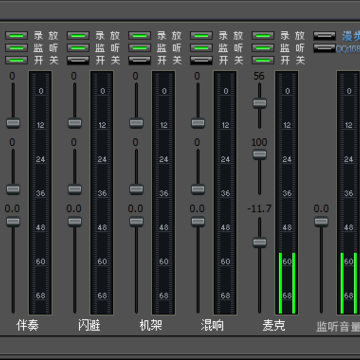
Task: Switch on 开关 for the 混响 channel
Action: [201, 60]
